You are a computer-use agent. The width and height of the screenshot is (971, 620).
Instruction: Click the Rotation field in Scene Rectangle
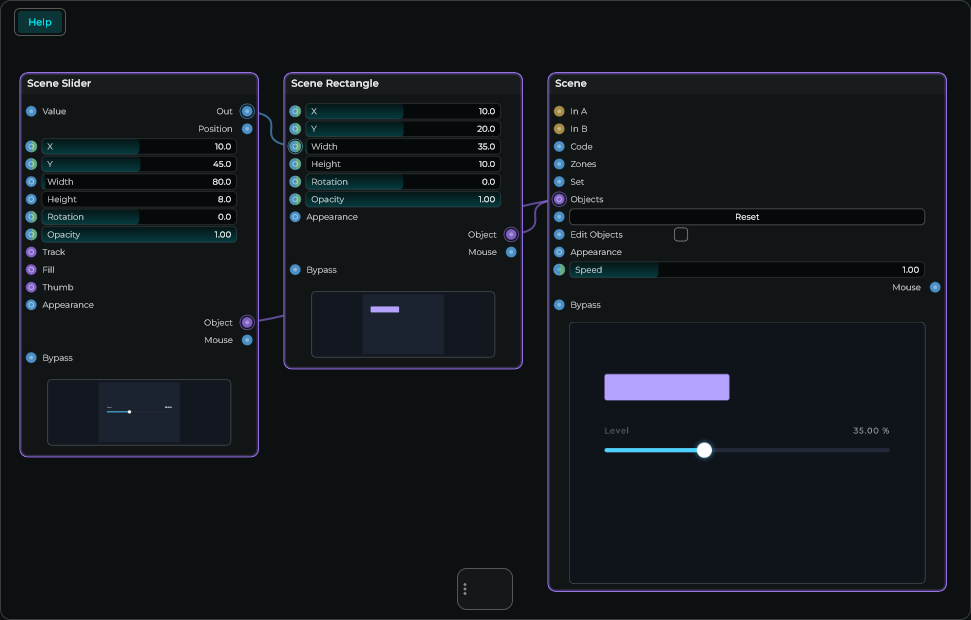pos(403,182)
